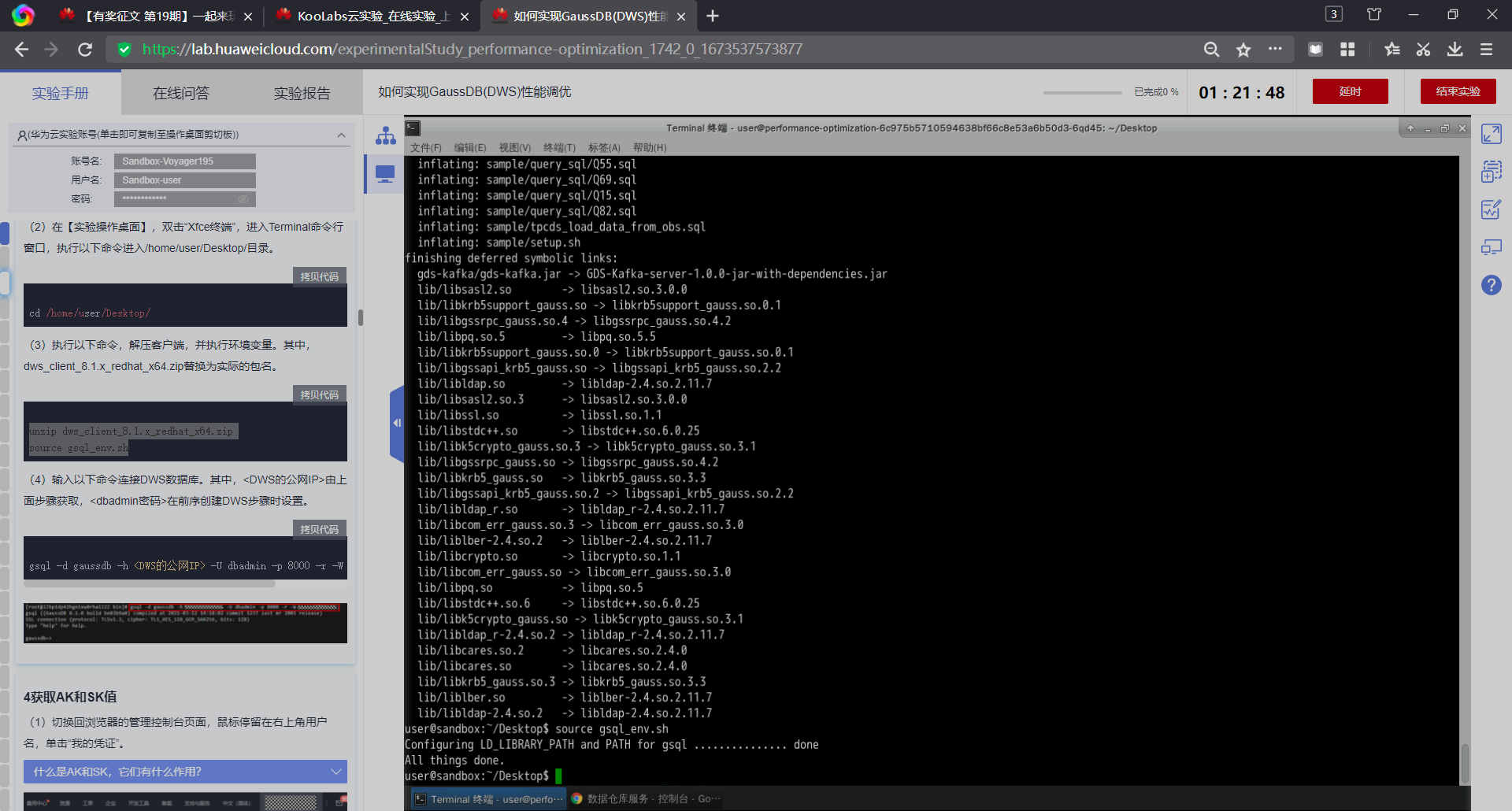
Task: Copy the user name Sandbox-user
Action: (184, 180)
